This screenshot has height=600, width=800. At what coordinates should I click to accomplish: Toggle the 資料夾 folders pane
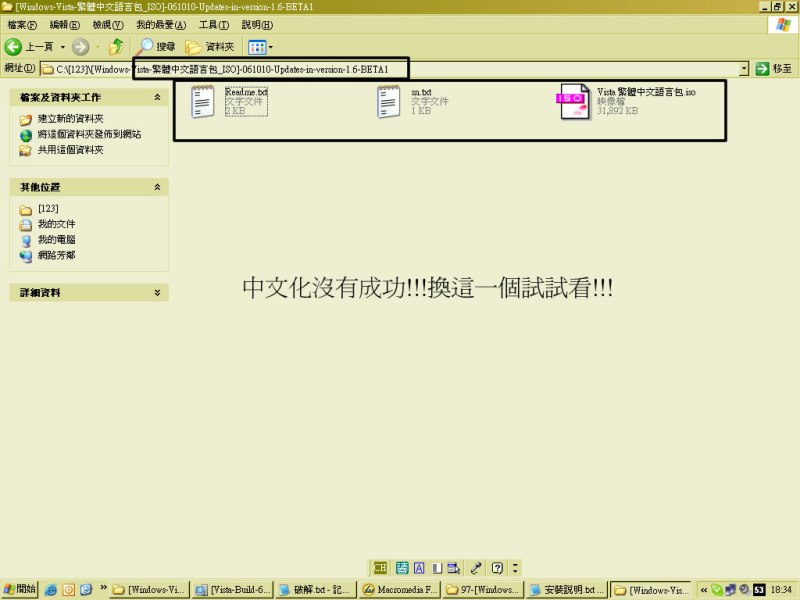(210, 47)
